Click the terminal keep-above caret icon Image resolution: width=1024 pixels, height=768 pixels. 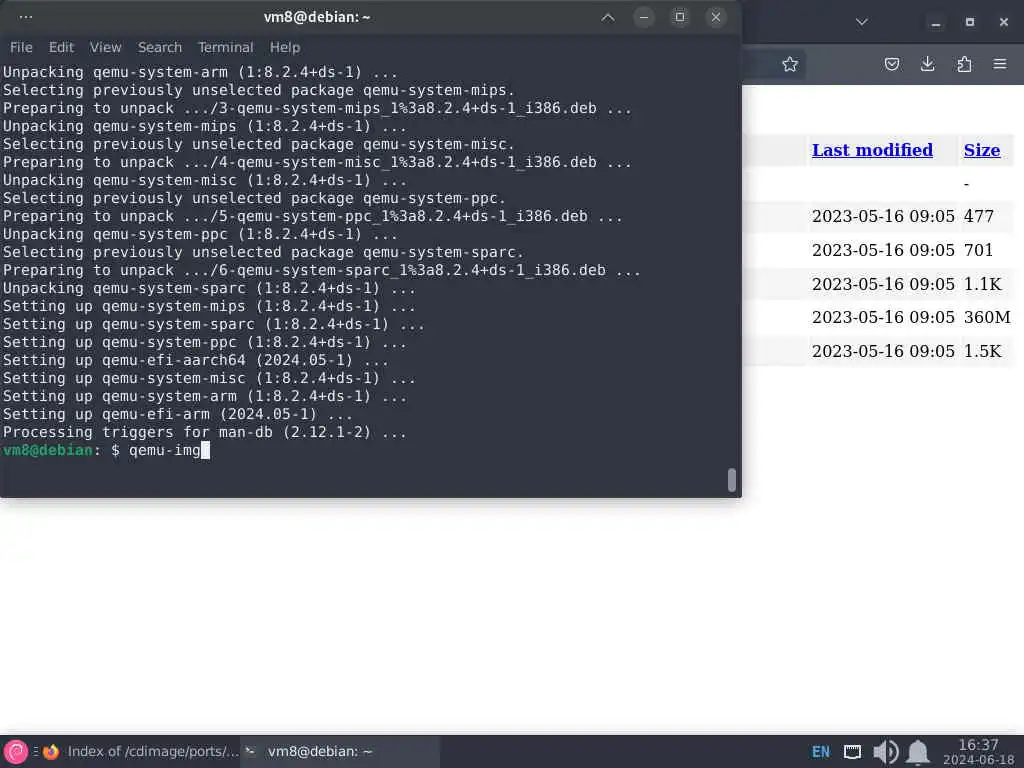pyautogui.click(x=608, y=18)
